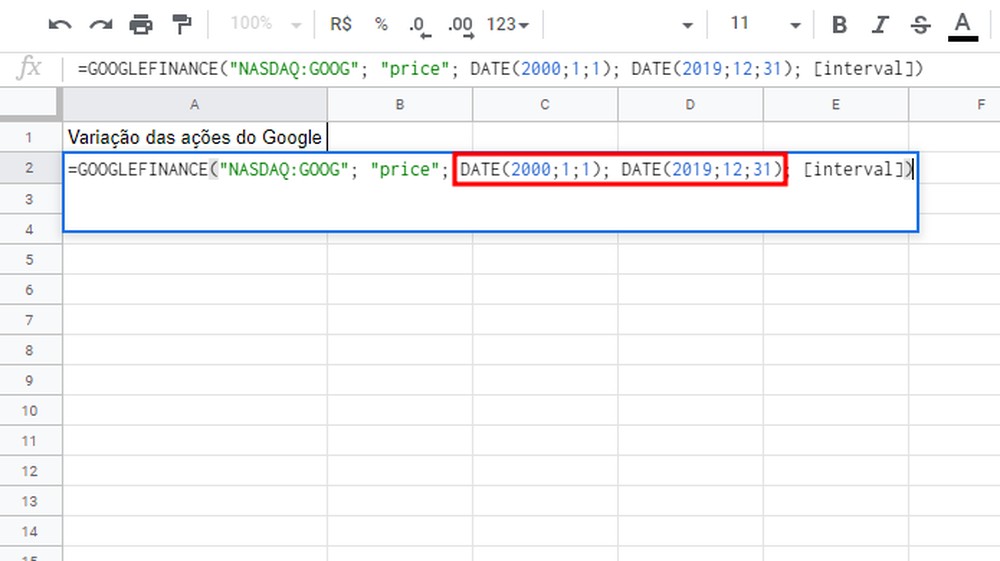This screenshot has height=561, width=1000.
Task: Select the paint format tool
Action: tap(182, 25)
